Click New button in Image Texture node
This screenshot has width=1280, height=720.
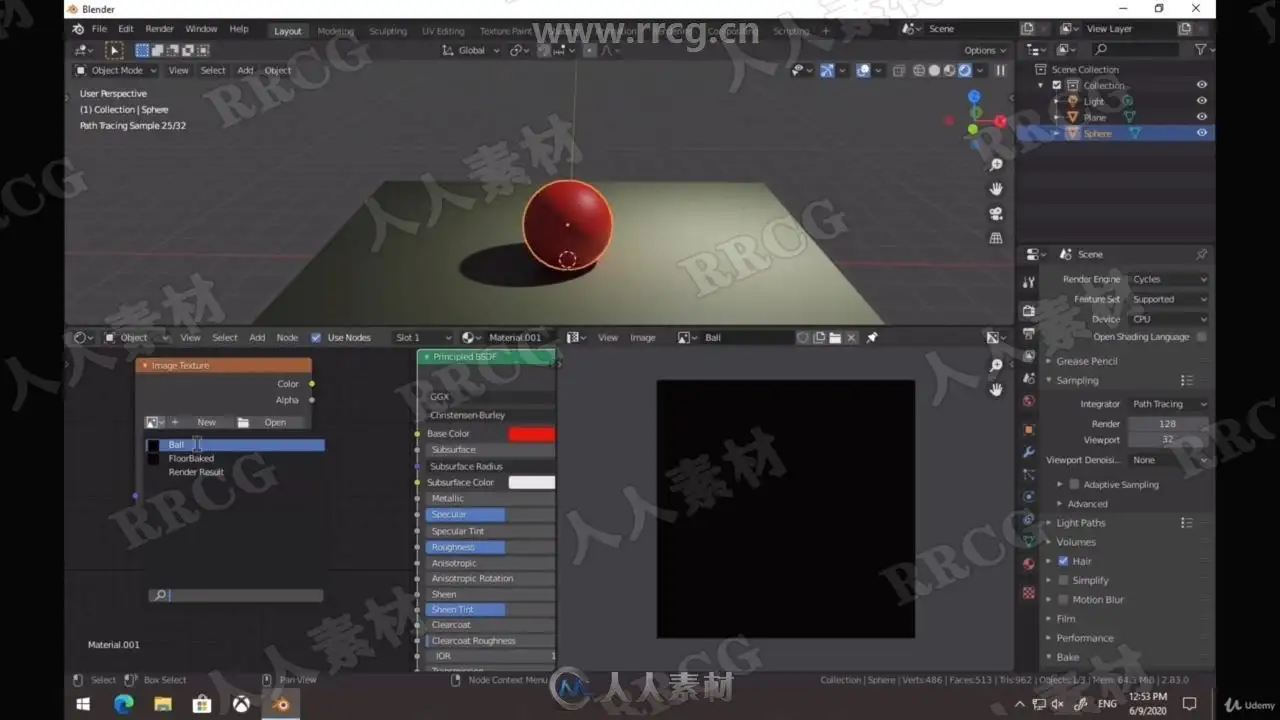[x=206, y=423]
